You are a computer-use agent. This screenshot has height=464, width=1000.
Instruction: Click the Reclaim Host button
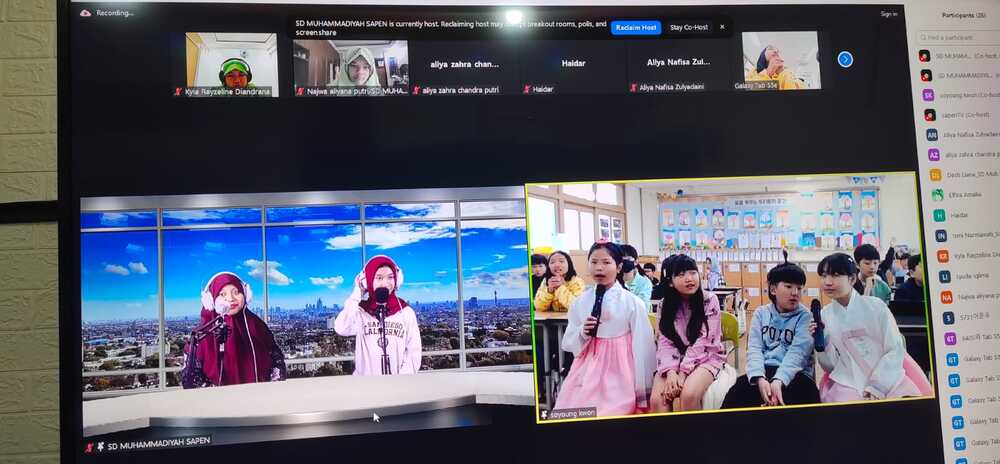pos(636,27)
